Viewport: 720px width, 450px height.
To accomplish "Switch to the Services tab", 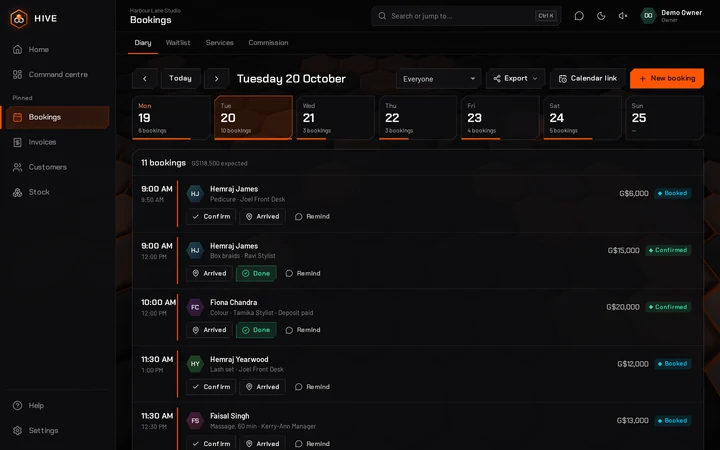I will (219, 43).
